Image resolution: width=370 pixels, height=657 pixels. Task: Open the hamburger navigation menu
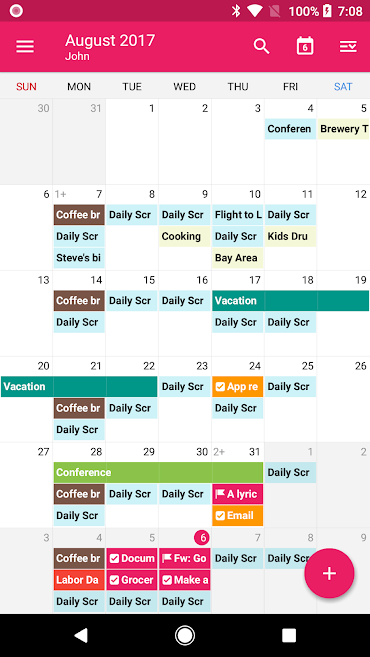(25, 46)
